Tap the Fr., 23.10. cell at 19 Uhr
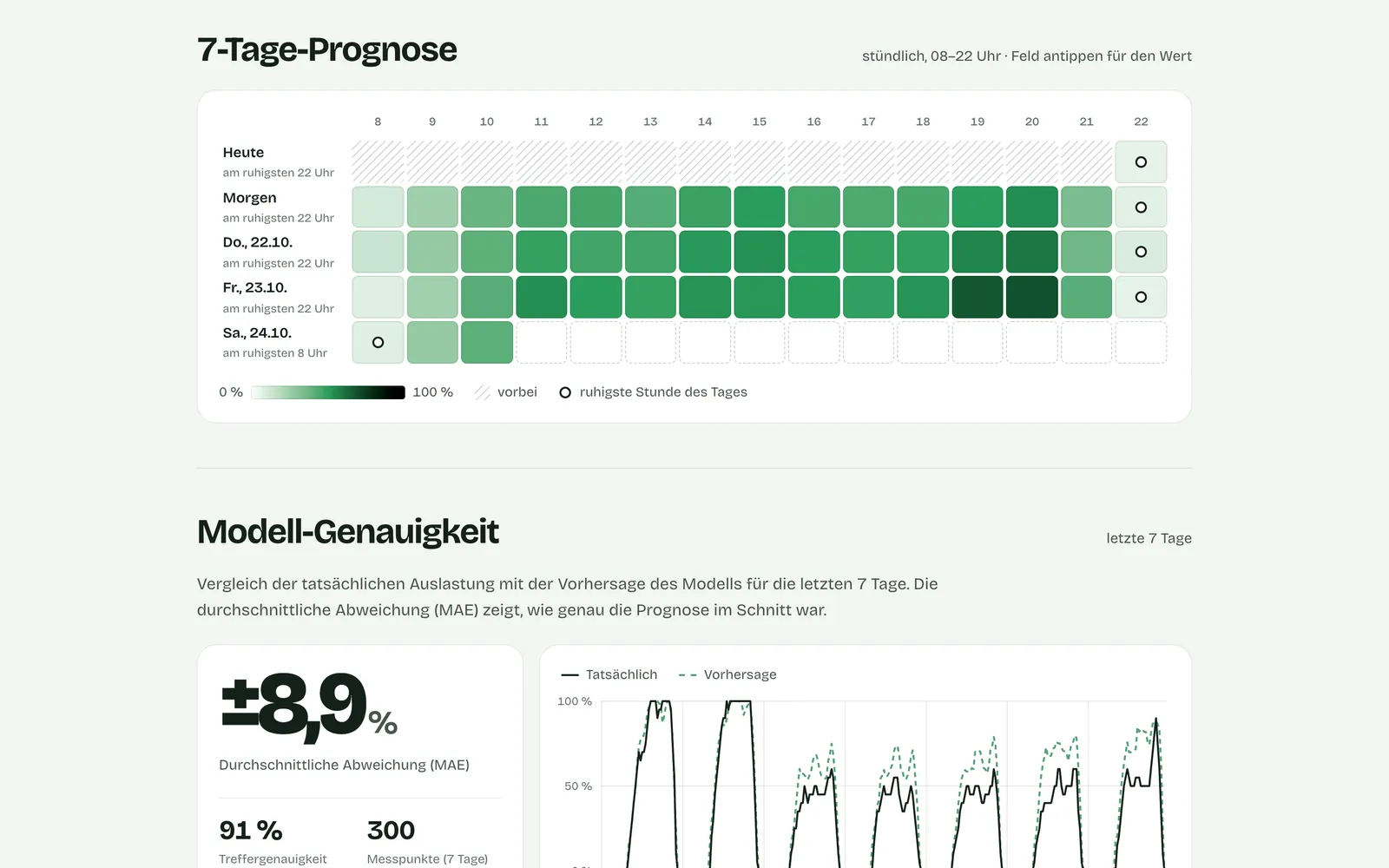The width and height of the screenshot is (1389, 868). coord(978,297)
